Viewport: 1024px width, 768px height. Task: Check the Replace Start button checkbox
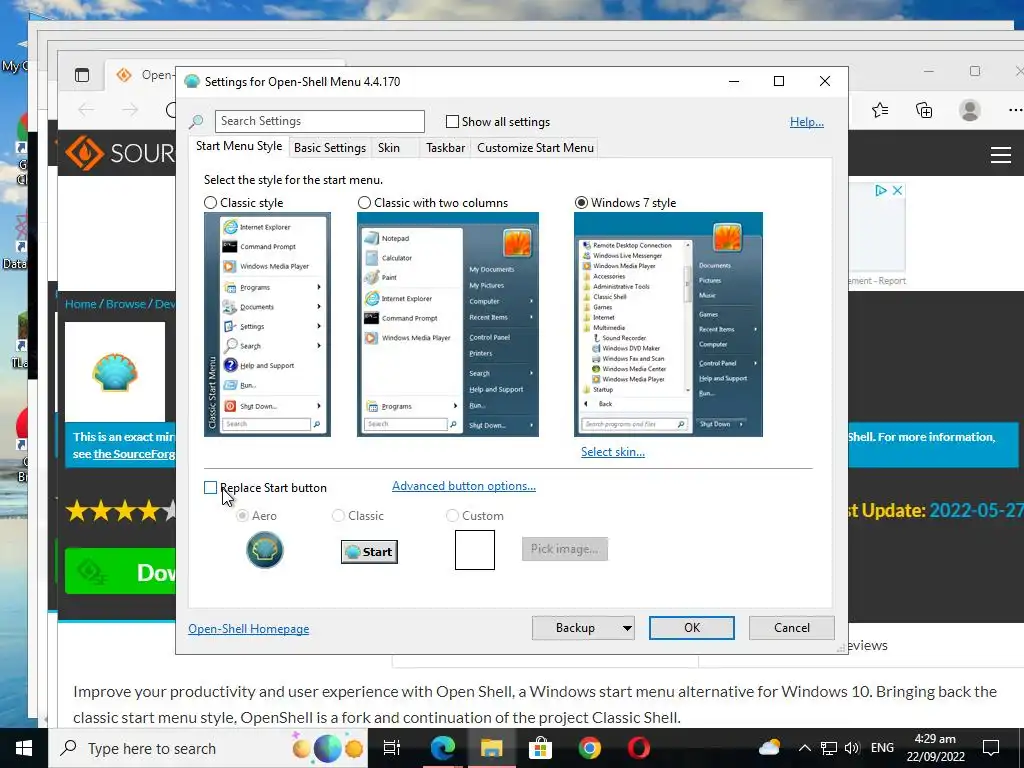210,488
